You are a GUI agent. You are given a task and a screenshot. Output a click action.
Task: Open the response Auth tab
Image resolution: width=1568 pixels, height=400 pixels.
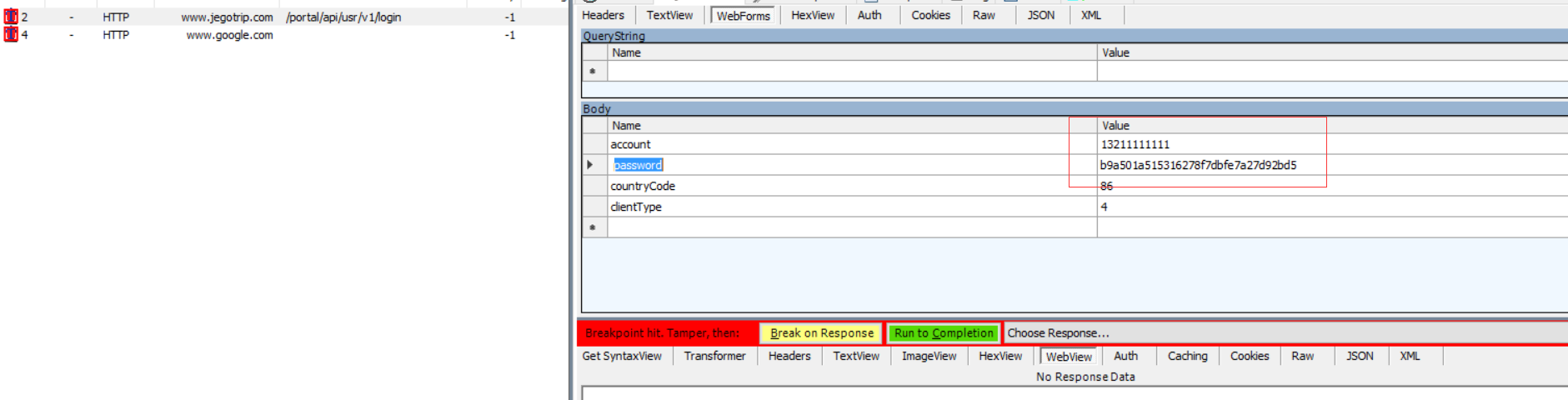tap(1125, 356)
